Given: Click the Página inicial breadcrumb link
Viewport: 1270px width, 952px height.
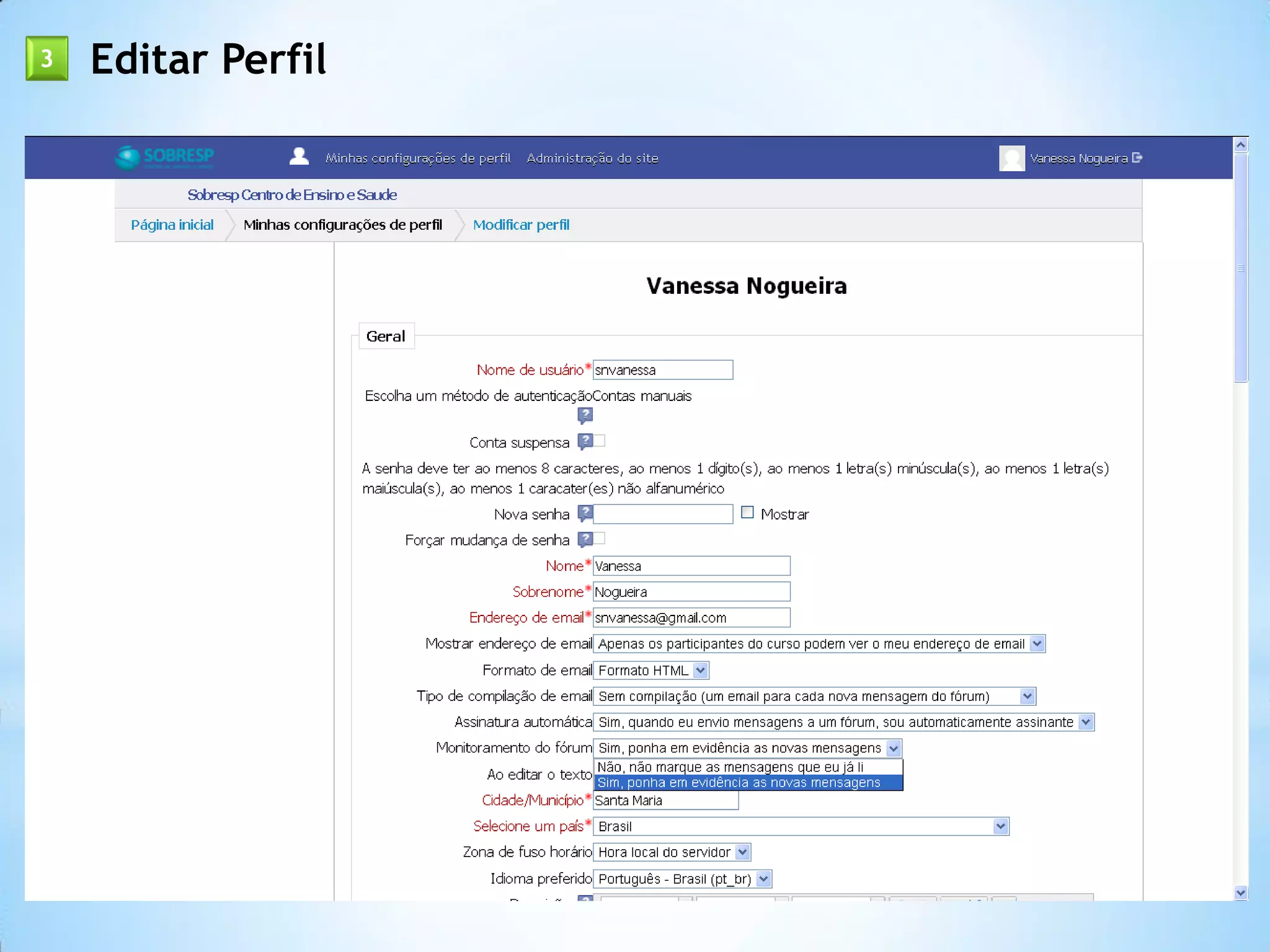Looking at the screenshot, I should [x=172, y=225].
